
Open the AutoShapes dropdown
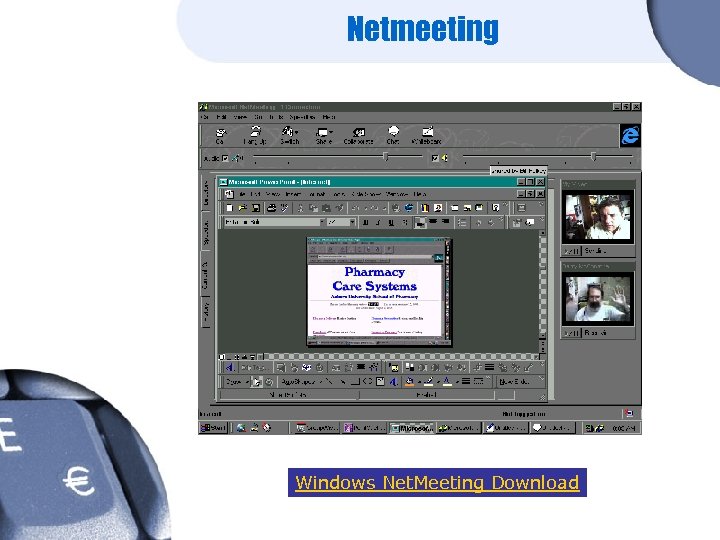(x=301, y=382)
